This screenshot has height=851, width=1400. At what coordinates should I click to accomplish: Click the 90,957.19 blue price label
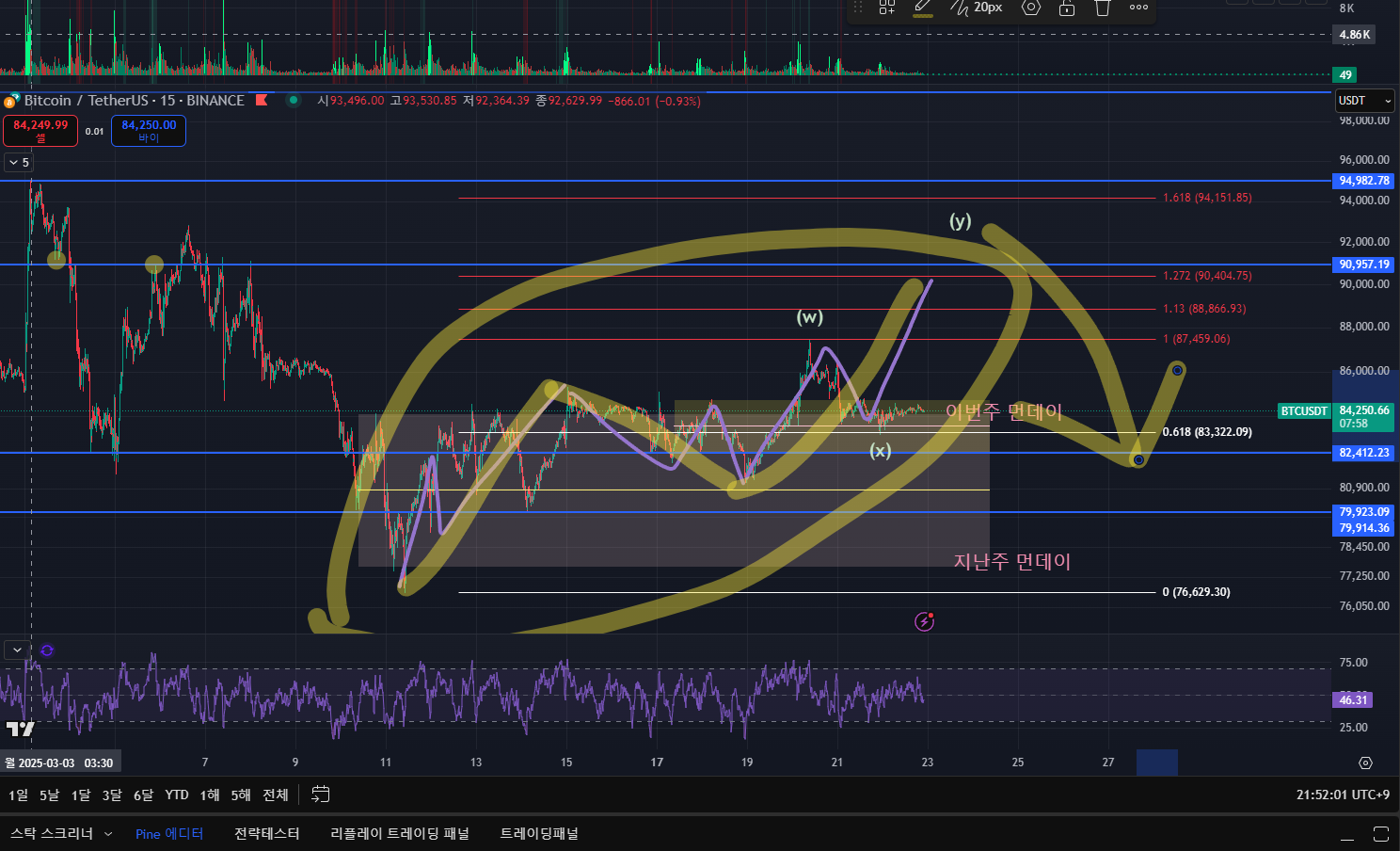pyautogui.click(x=1364, y=265)
